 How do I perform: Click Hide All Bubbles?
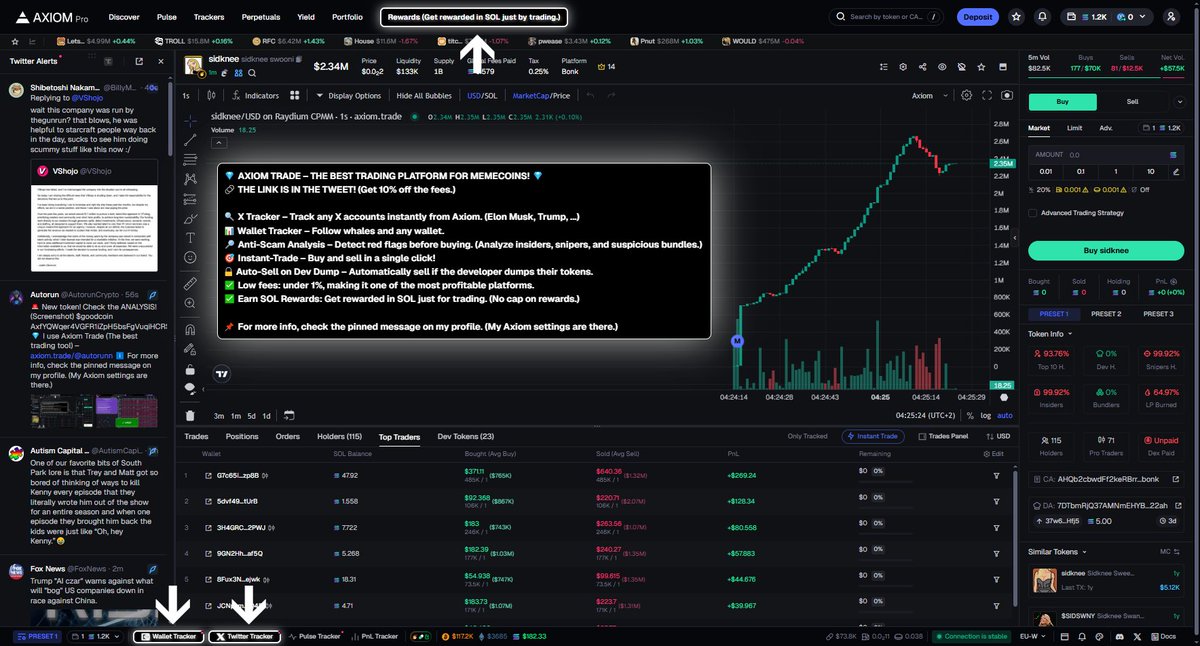(x=424, y=96)
